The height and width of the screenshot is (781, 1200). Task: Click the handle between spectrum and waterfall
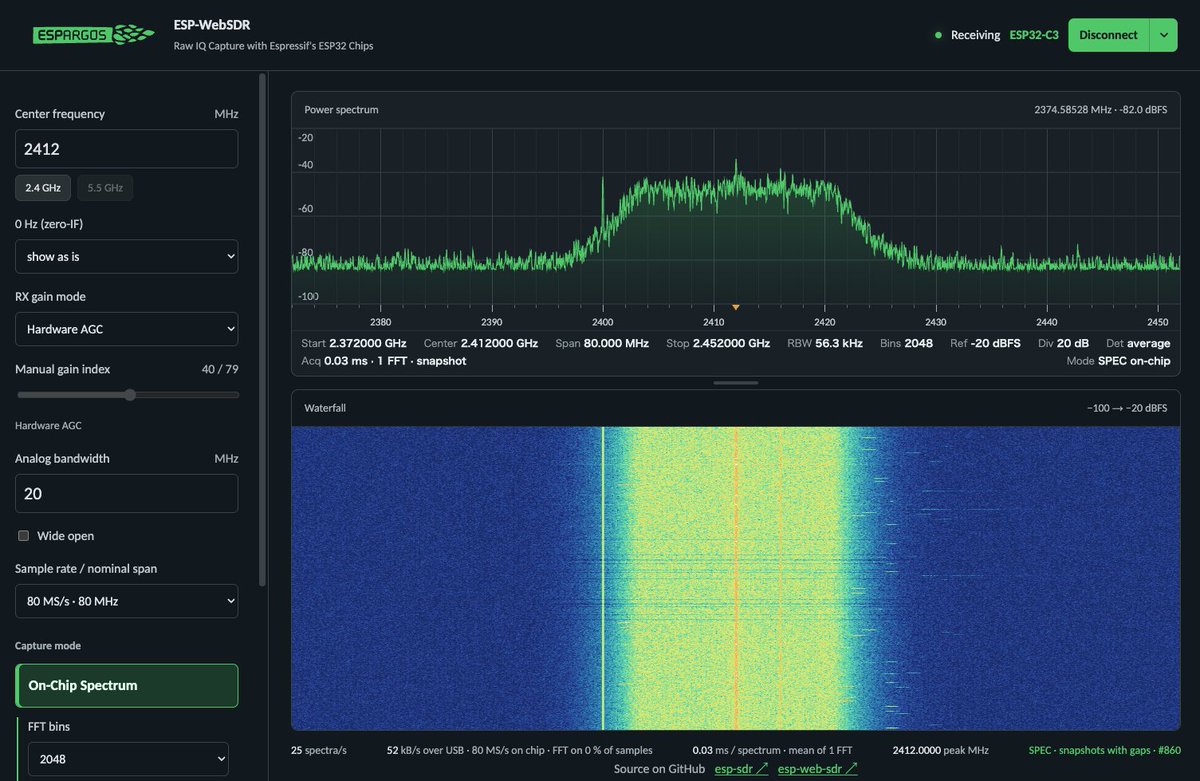point(736,383)
